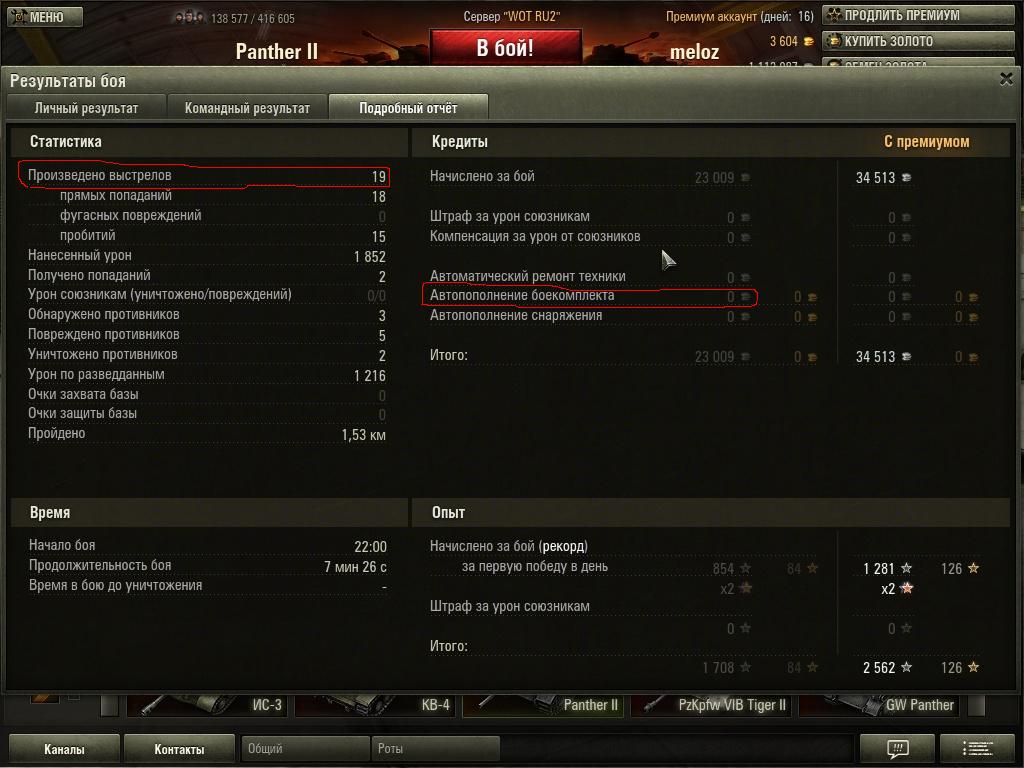Select the GW Panther tank
The height and width of the screenshot is (768, 1024).
[879, 705]
